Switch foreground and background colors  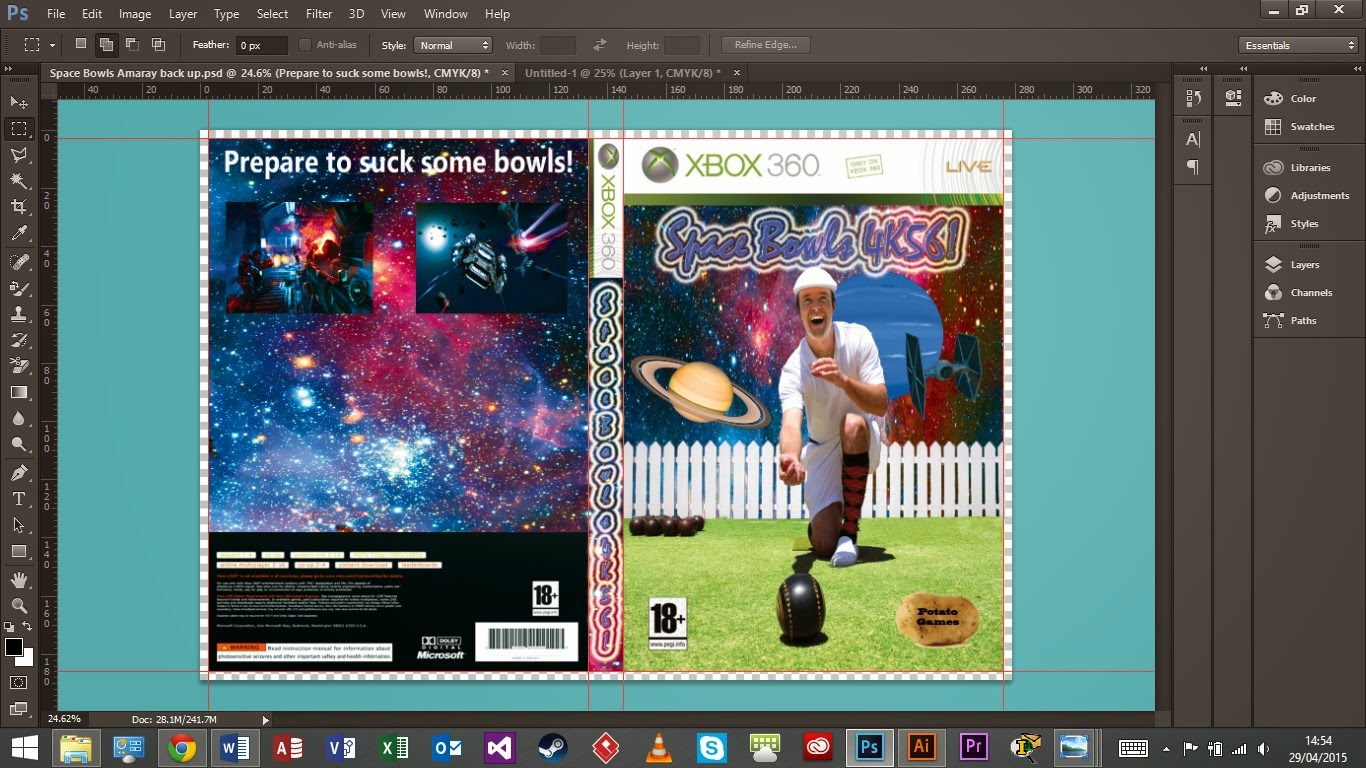[28, 627]
